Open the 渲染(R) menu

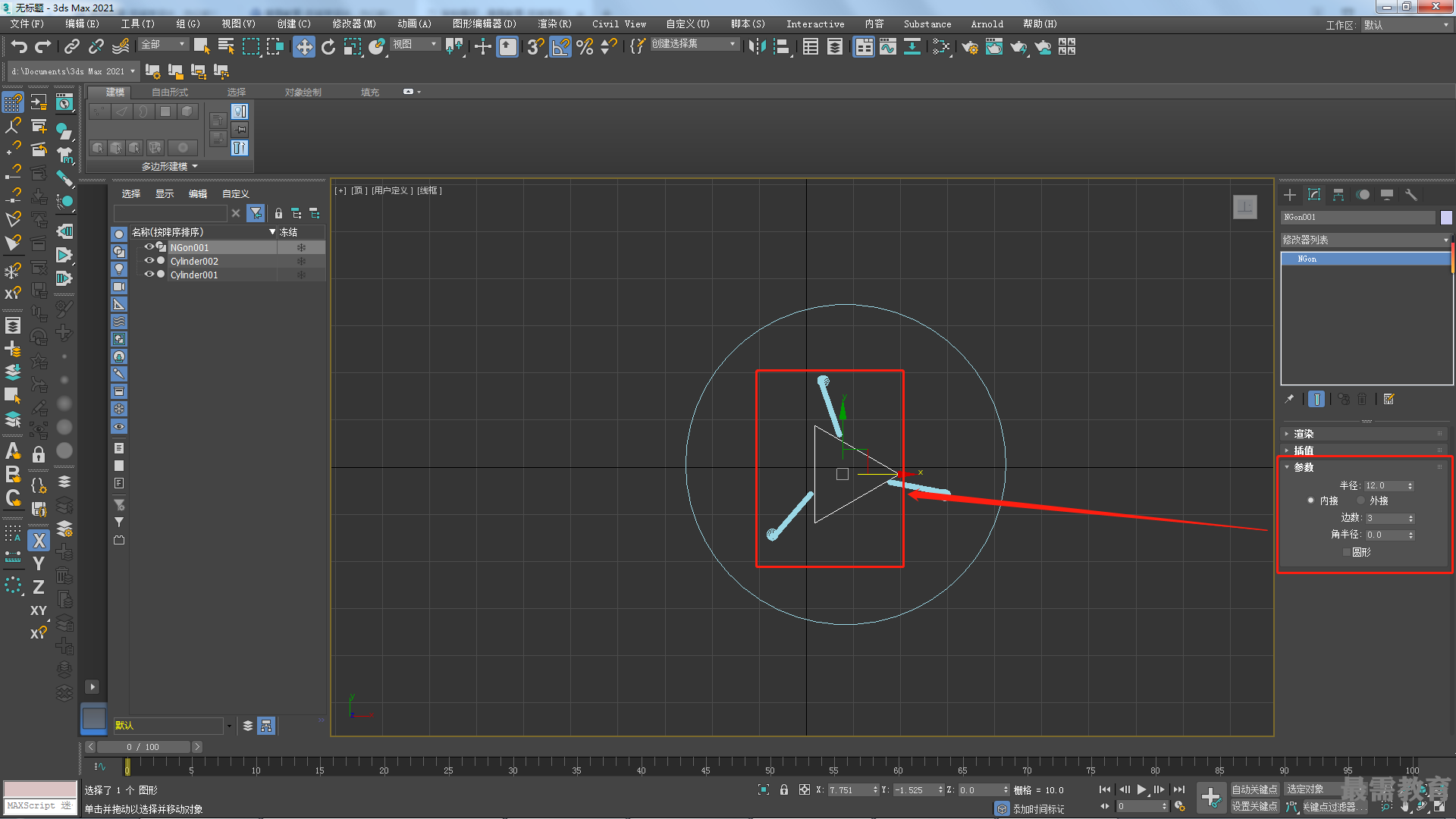554,24
